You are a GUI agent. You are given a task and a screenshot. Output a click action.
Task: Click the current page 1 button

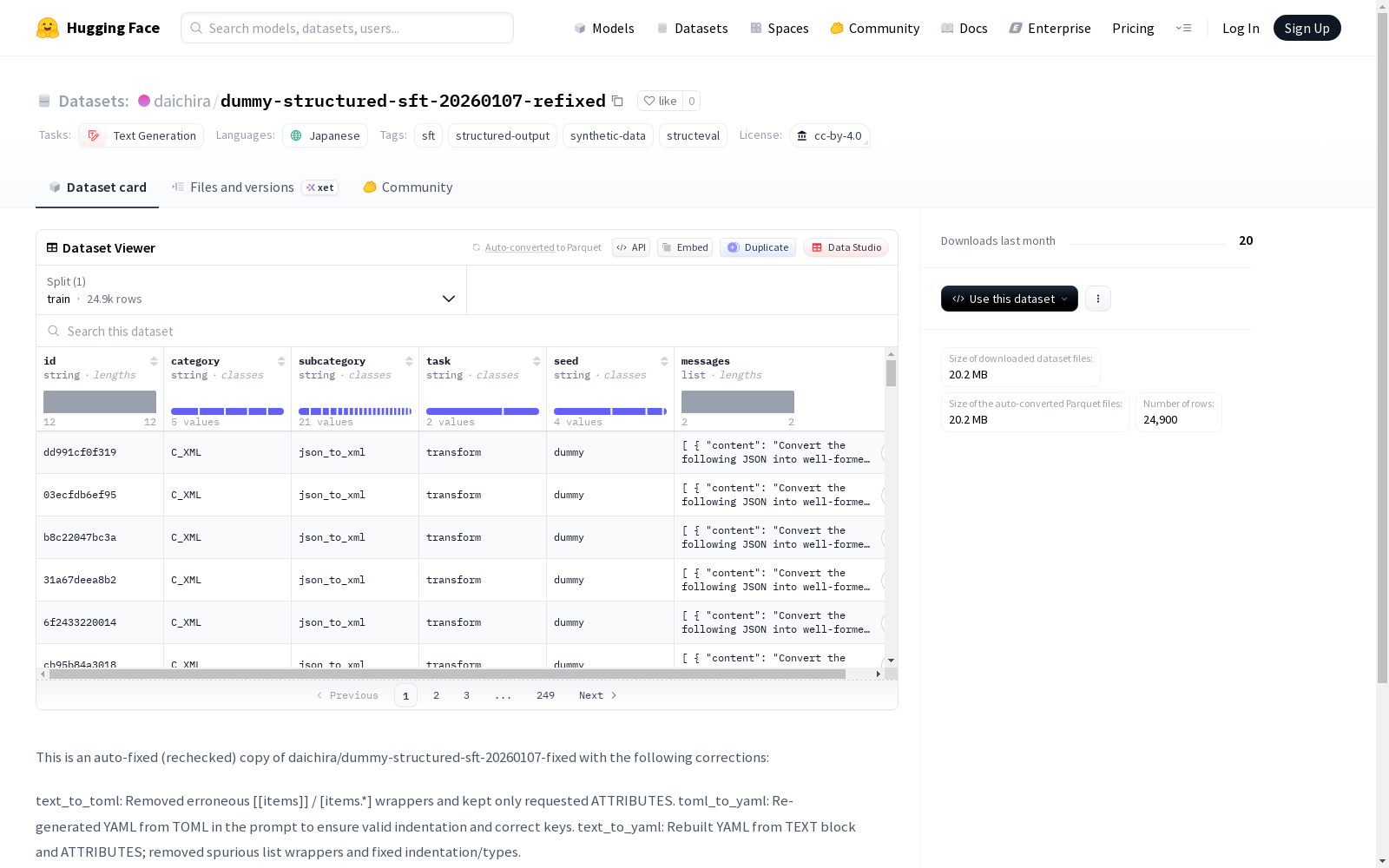click(x=405, y=695)
